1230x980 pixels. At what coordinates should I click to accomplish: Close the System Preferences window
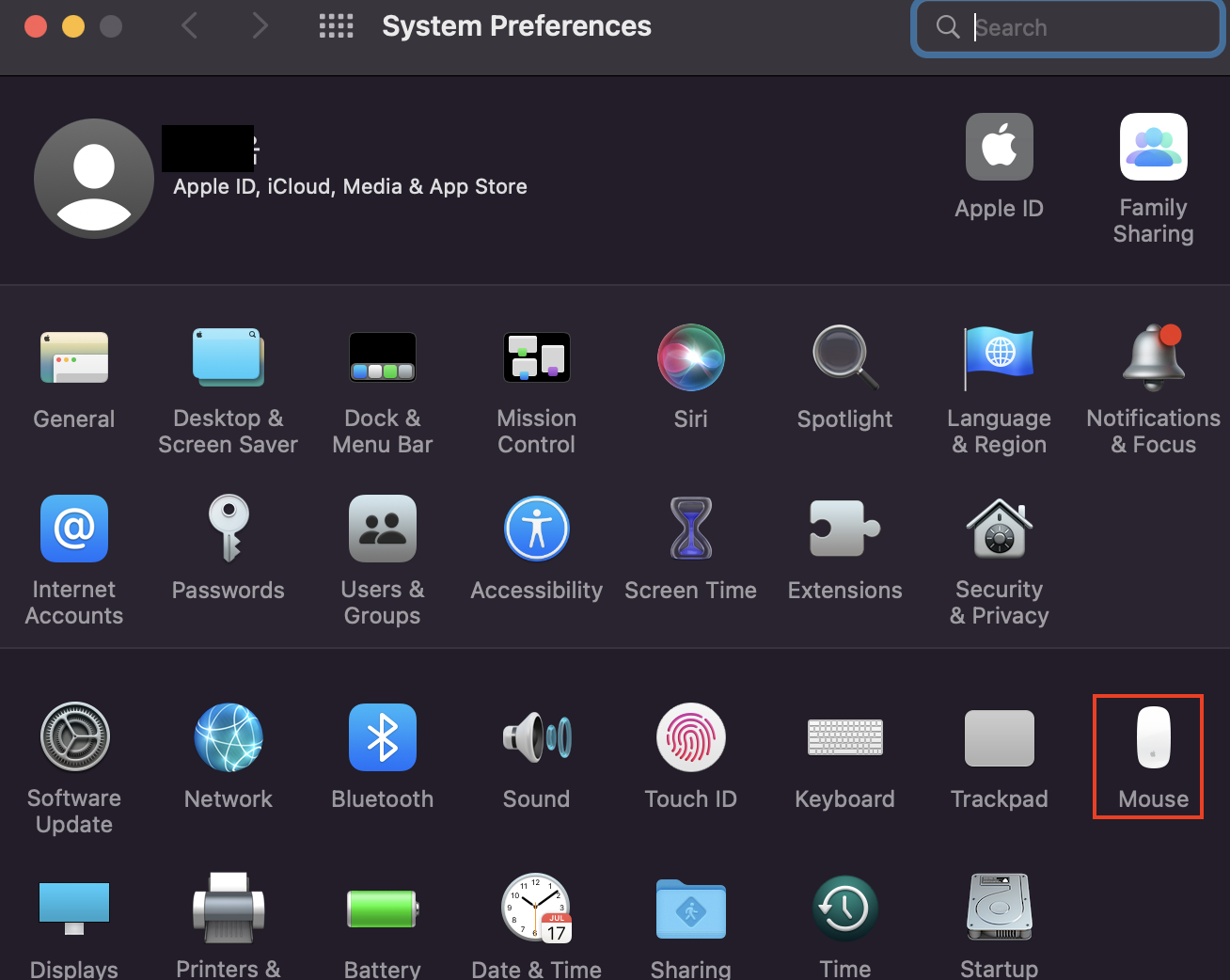click(36, 26)
